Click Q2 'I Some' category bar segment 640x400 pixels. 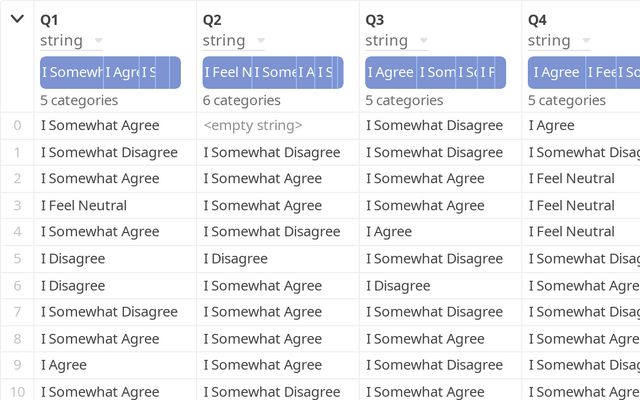click(x=274, y=73)
